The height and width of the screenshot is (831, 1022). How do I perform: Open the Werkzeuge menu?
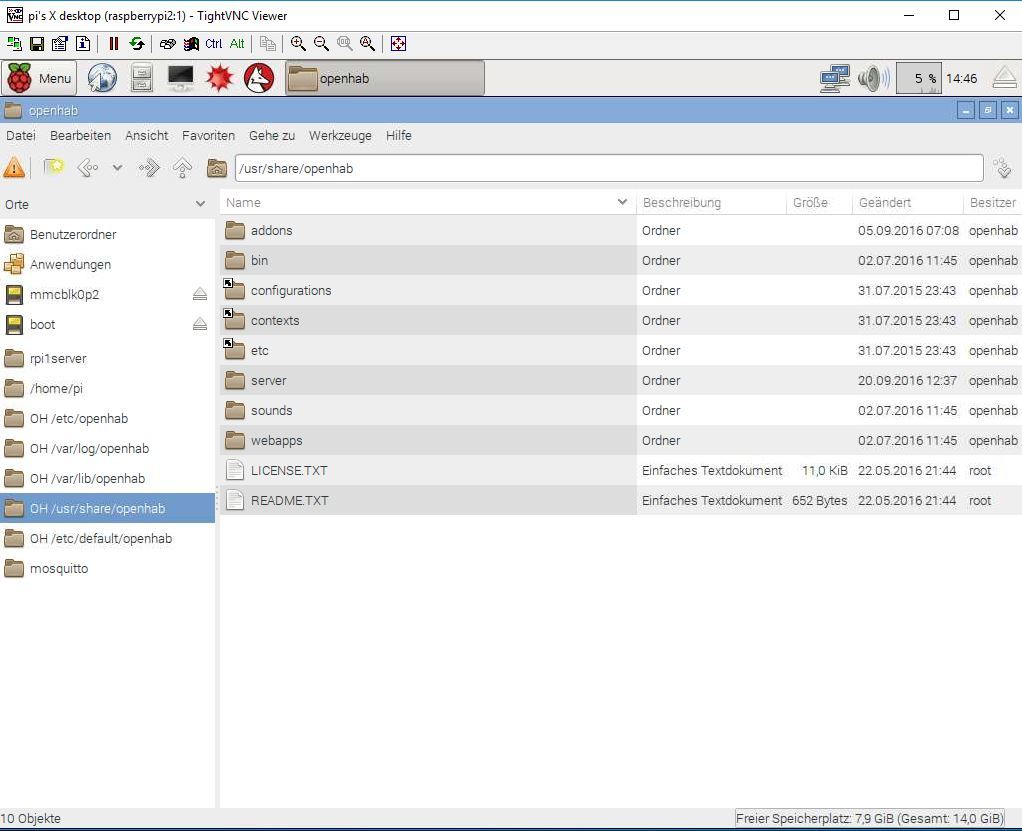[340, 136]
